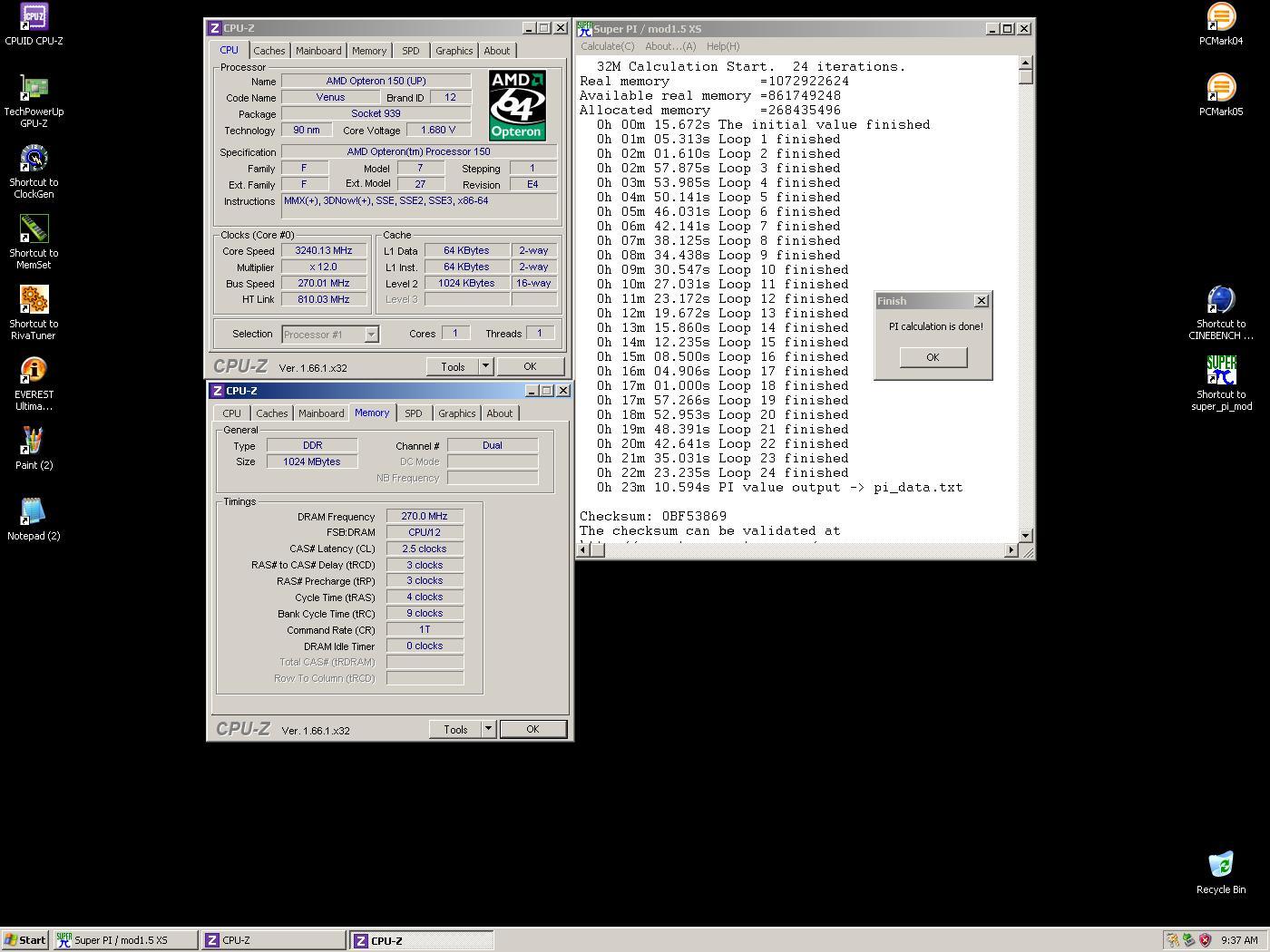Open EVEREST Ultimate desktop icon

point(34,371)
